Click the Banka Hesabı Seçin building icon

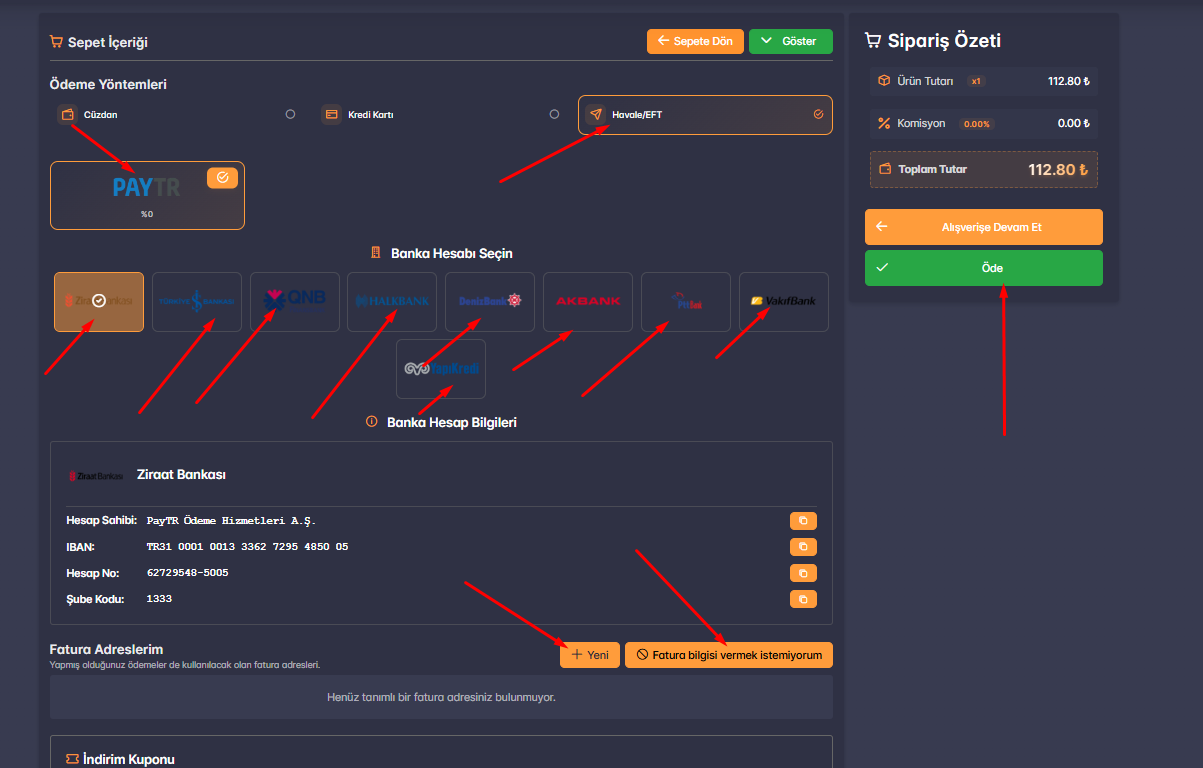pyautogui.click(x=376, y=253)
